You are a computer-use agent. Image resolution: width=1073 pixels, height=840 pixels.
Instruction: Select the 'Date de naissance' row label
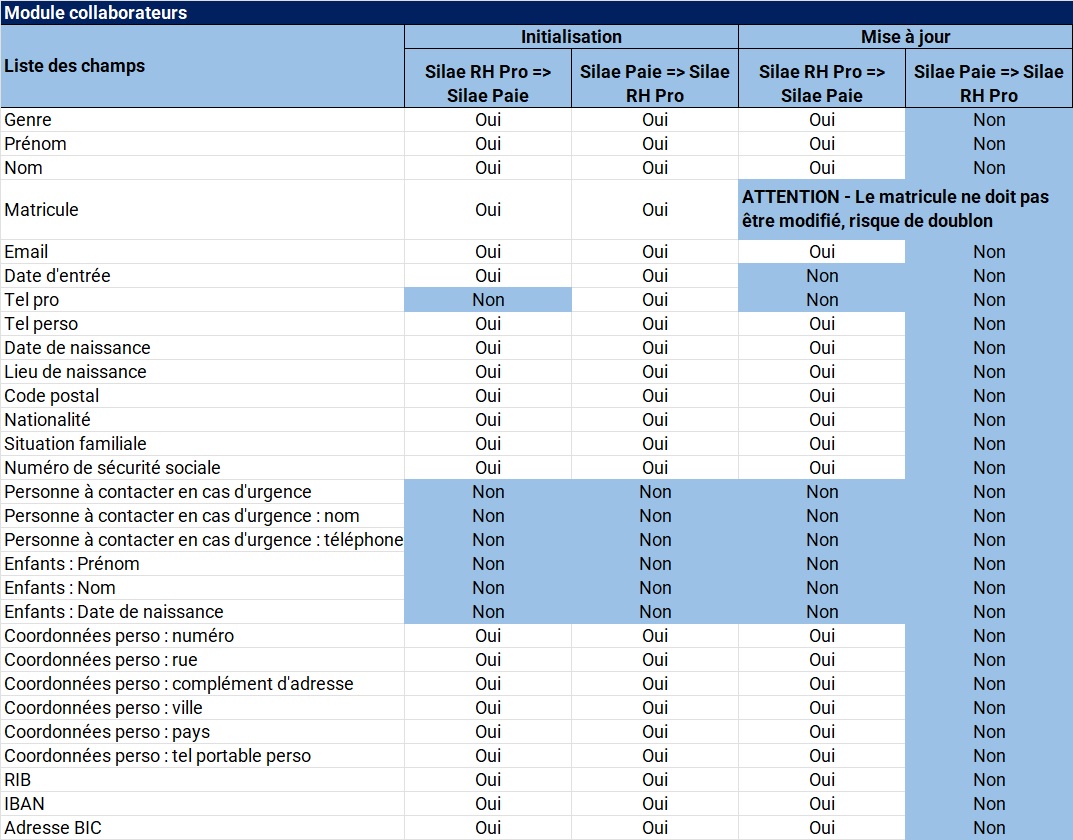point(77,347)
